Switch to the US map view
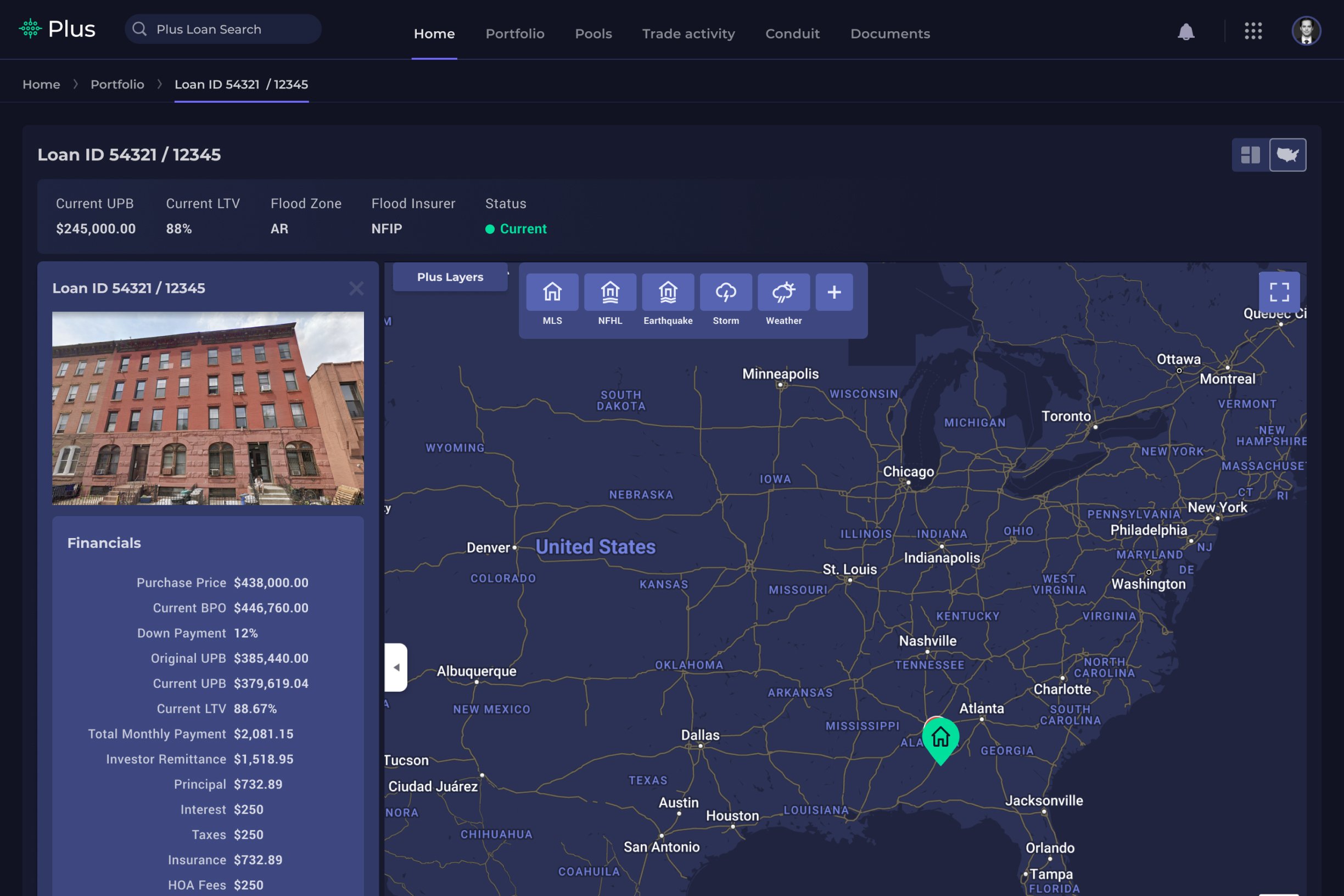Screen dimensions: 1344x896 click(x=1287, y=155)
